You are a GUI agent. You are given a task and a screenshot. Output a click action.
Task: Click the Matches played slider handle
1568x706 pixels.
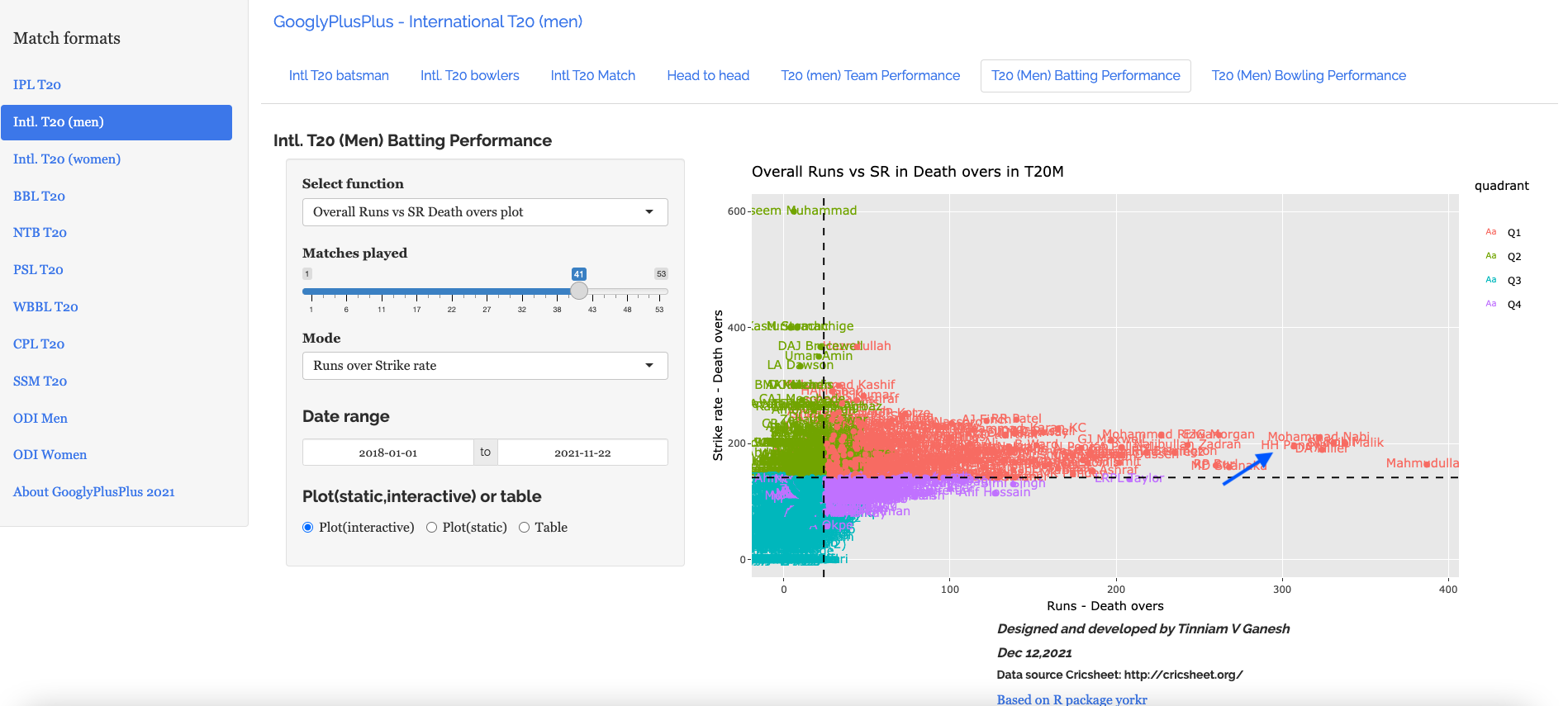(x=579, y=291)
